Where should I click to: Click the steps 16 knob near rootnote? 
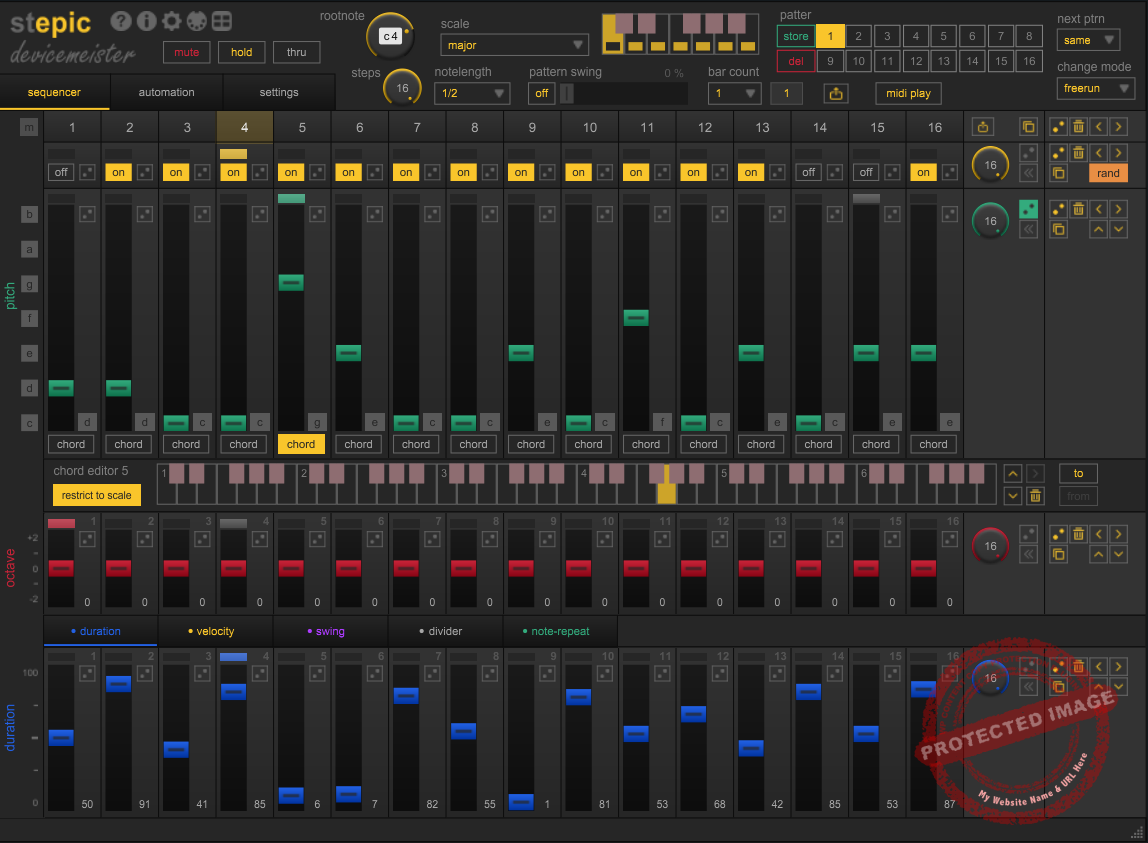(402, 88)
